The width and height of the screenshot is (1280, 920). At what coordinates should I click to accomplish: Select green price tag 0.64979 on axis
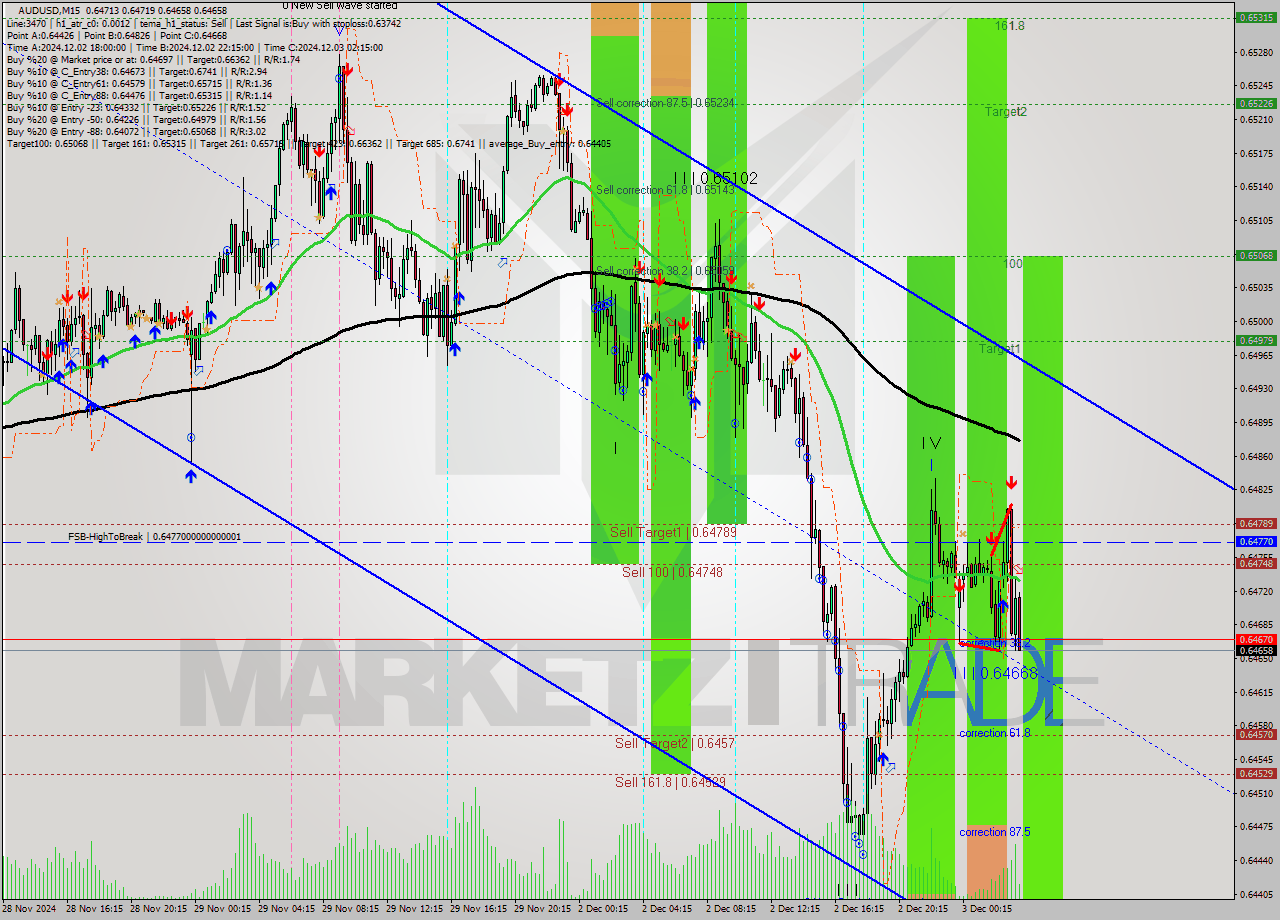[x=1256, y=340]
